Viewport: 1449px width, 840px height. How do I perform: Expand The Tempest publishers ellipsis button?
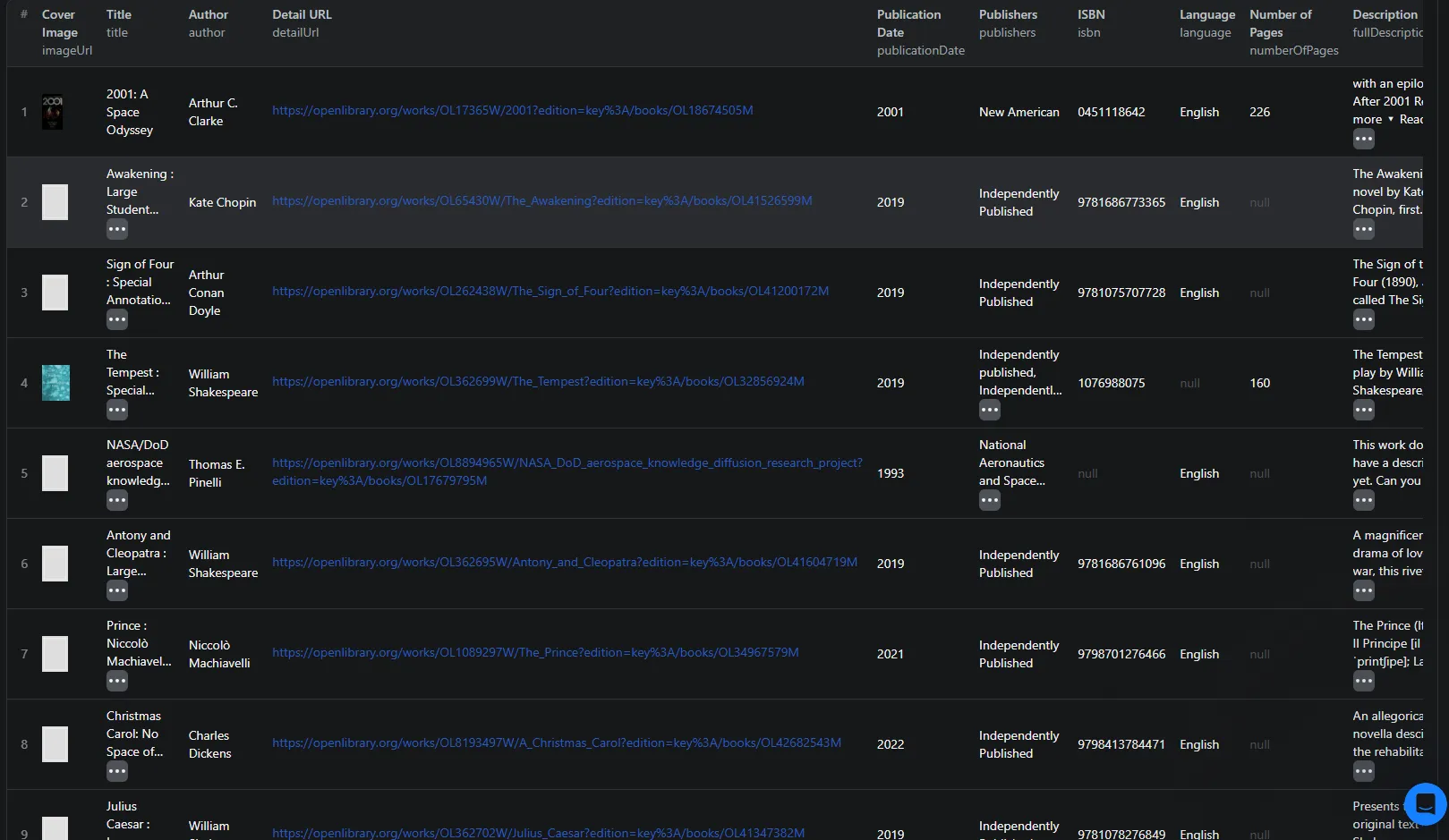click(989, 410)
